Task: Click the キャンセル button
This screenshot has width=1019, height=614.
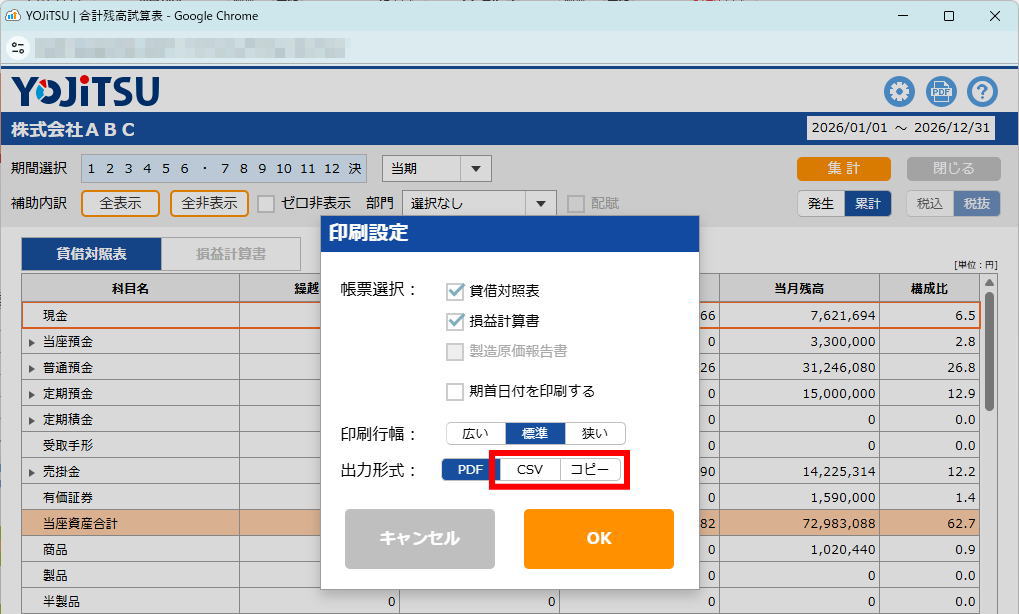Action: [x=419, y=538]
